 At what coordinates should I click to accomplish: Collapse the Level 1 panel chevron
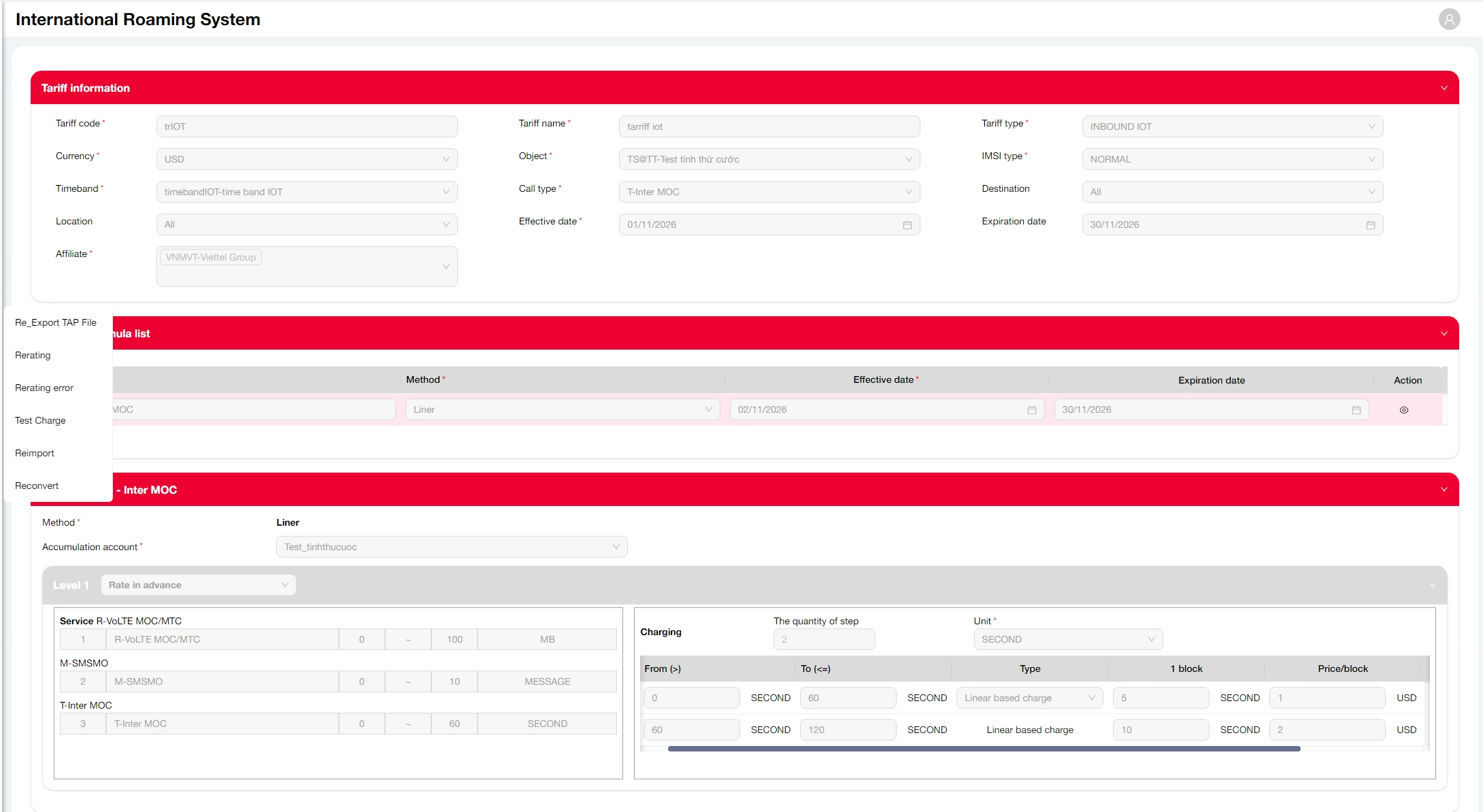click(x=1432, y=586)
